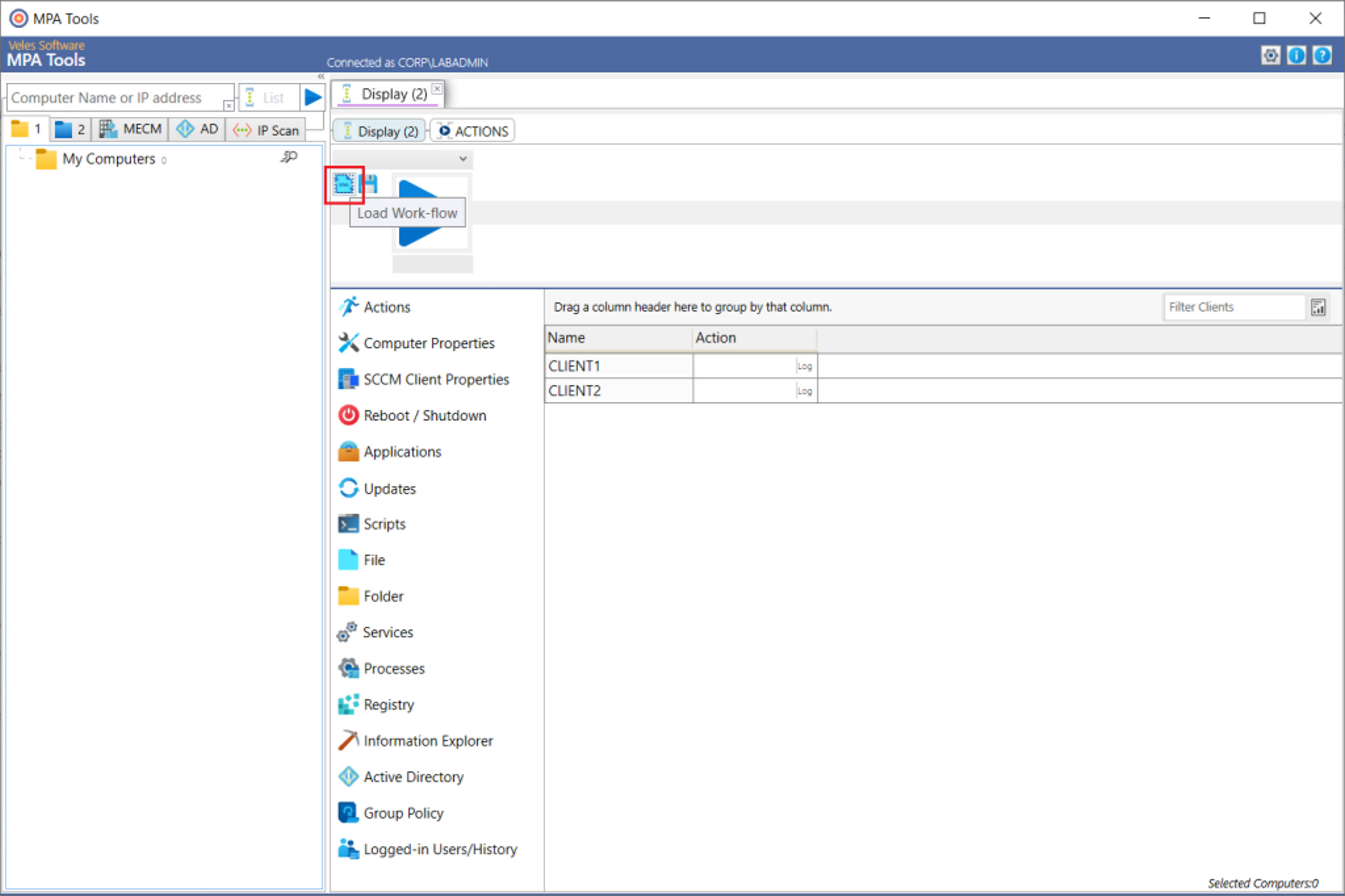Switch to the MECM tab
This screenshot has width=1345, height=896.
click(130, 129)
